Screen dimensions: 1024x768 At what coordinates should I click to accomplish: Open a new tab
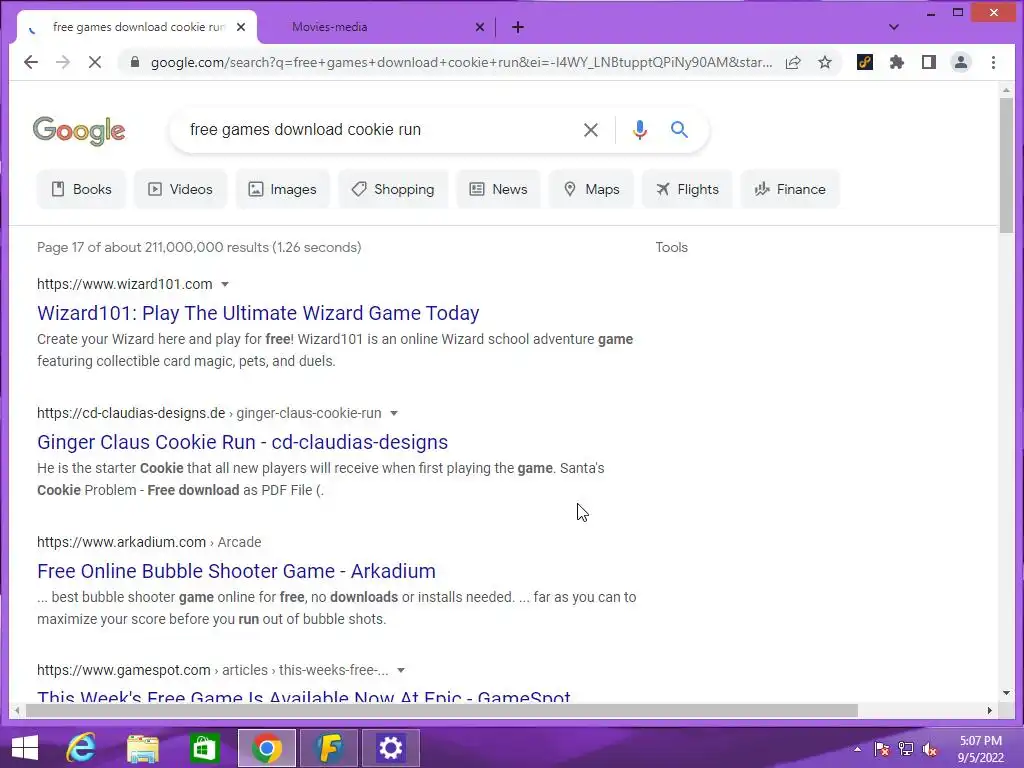518,27
